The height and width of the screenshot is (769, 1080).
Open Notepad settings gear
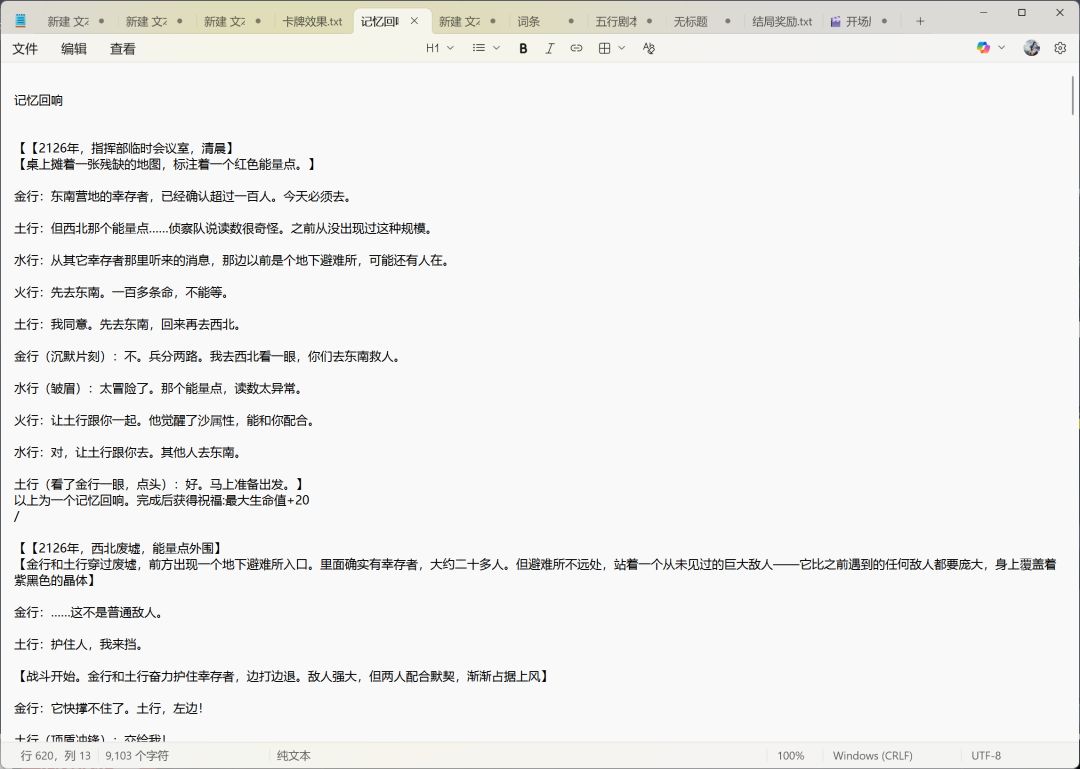pos(1060,48)
